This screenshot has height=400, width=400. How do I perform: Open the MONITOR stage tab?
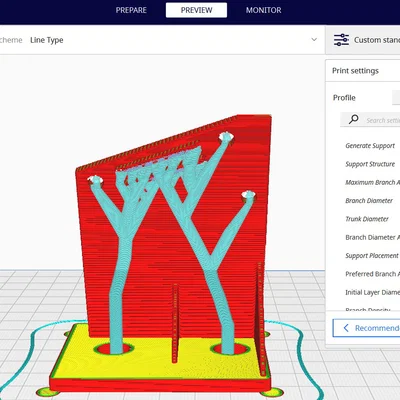click(263, 10)
